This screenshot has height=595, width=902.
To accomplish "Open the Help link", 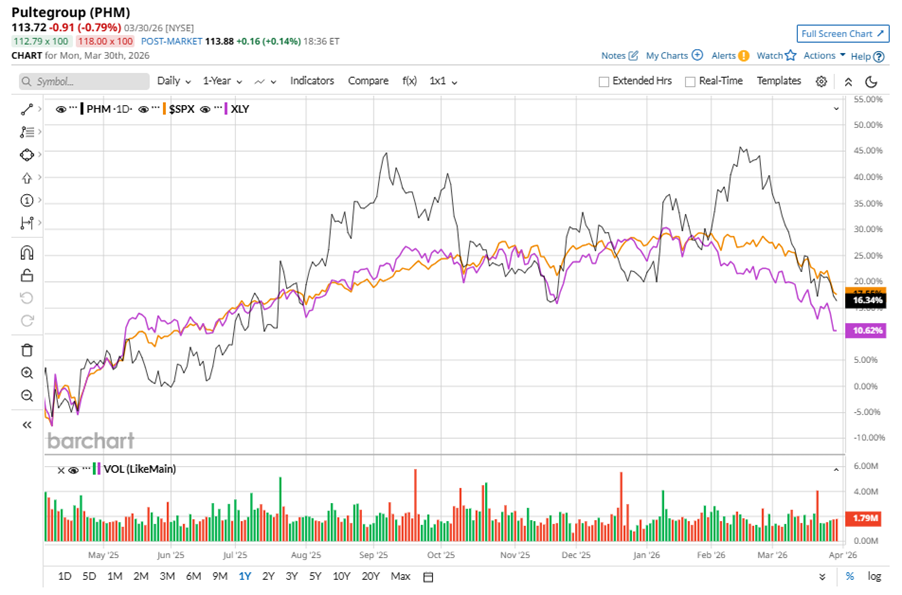I will [867, 56].
